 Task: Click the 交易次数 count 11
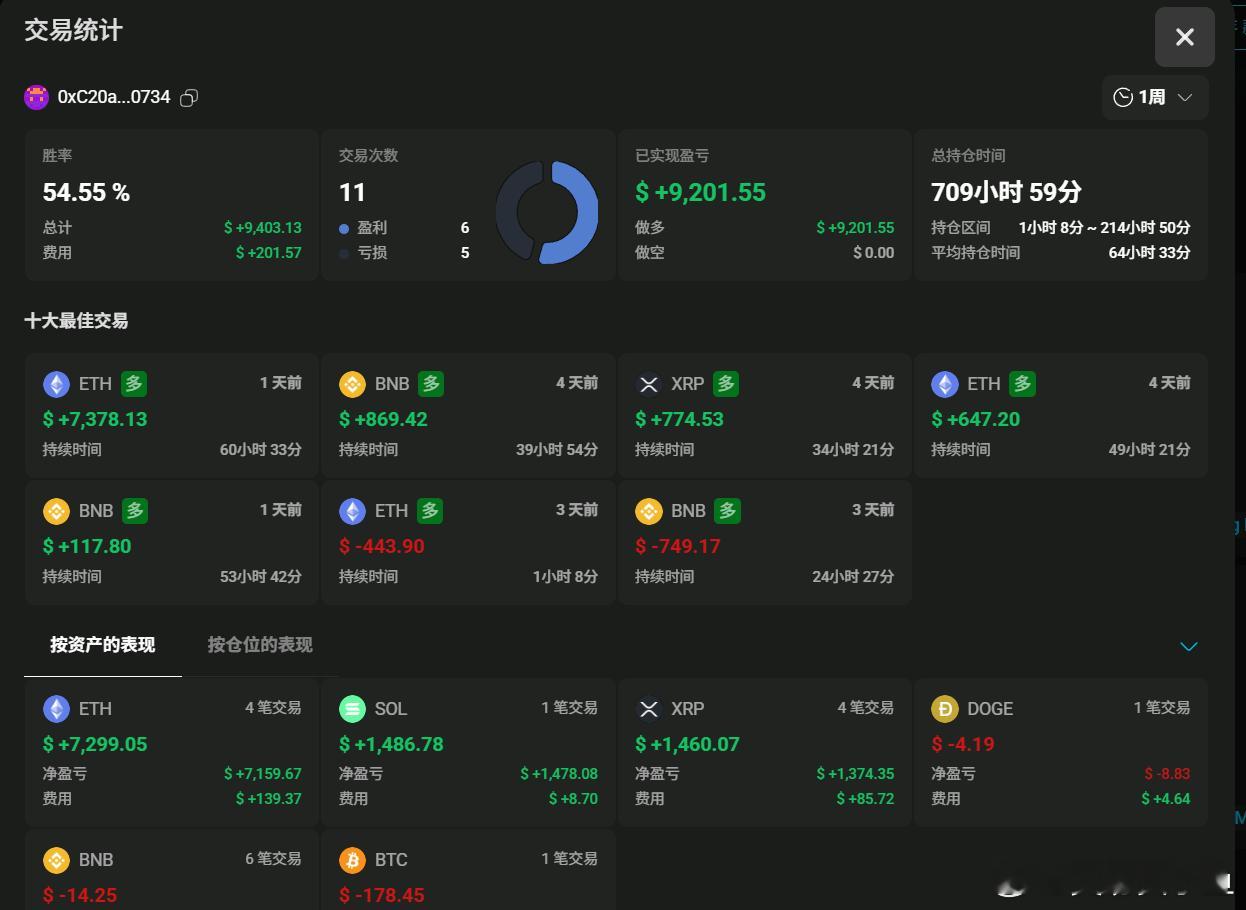point(352,192)
